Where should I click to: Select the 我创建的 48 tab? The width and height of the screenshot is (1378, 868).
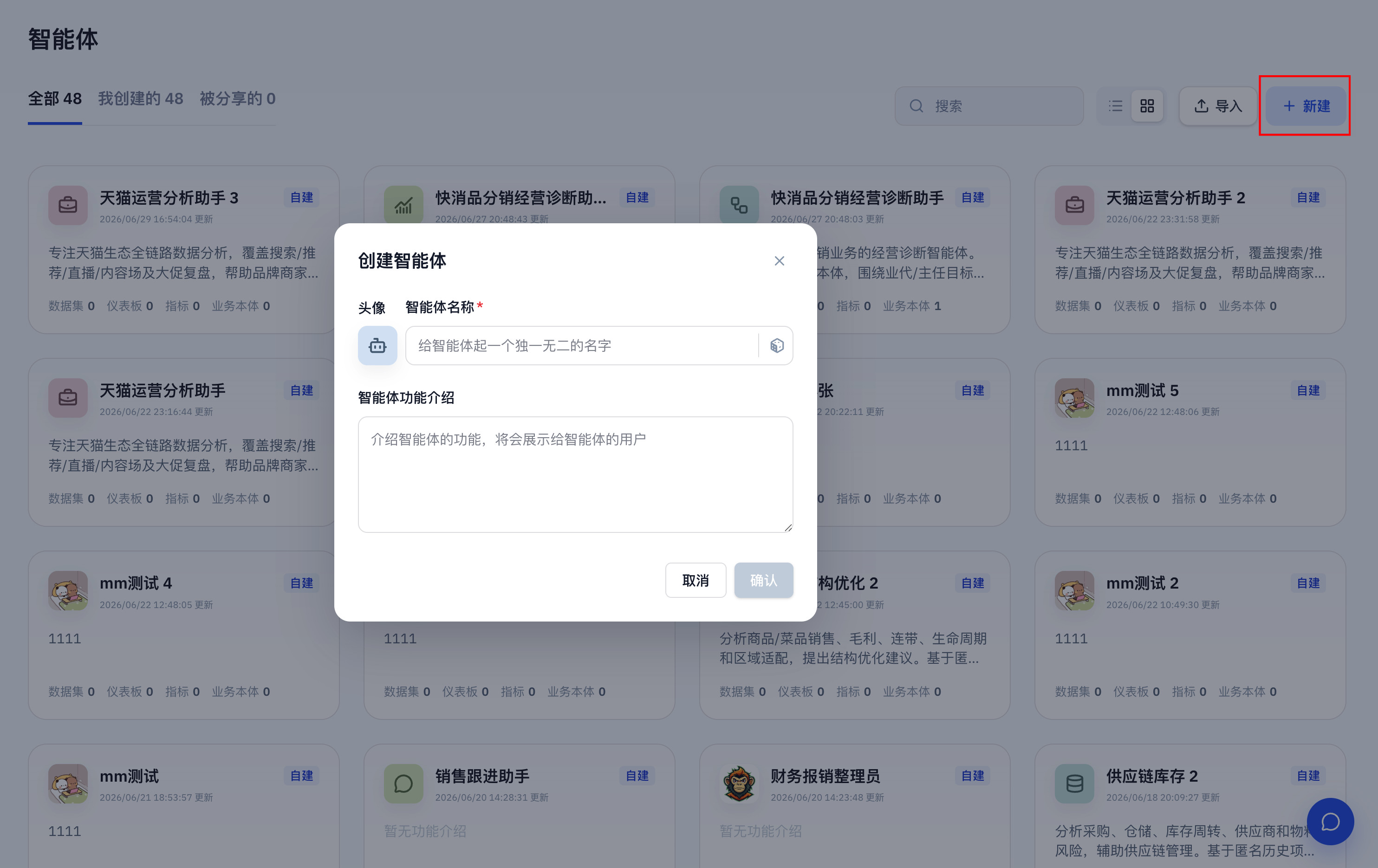pyautogui.click(x=141, y=99)
